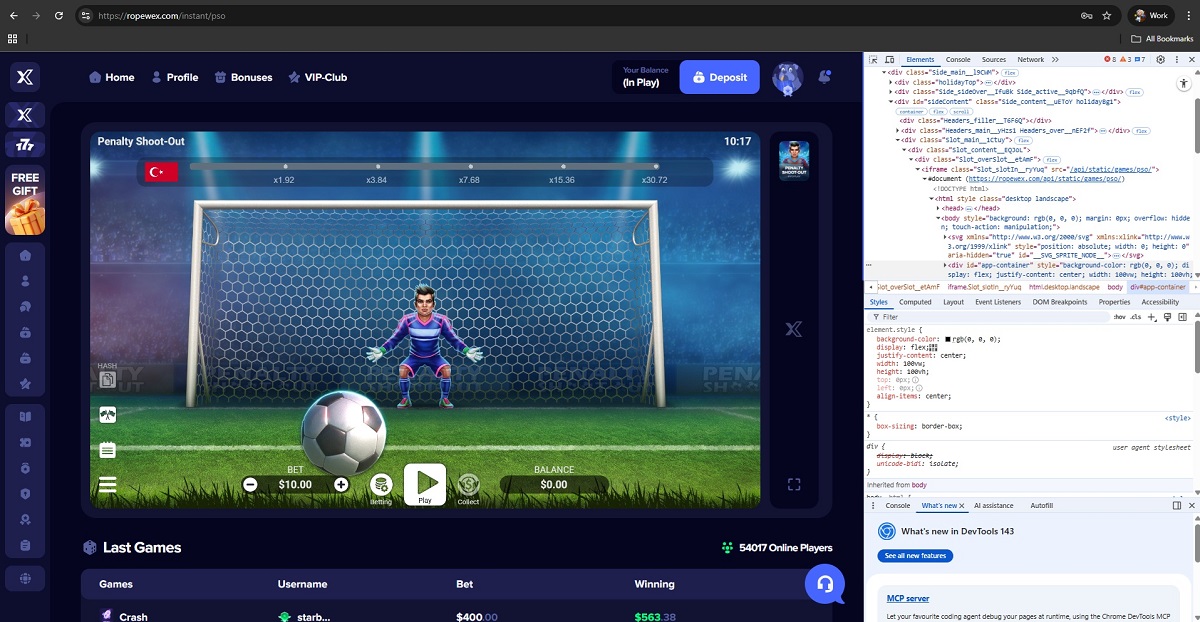The width and height of the screenshot is (1200, 622).
Task: Click the FREE GIFT sidebar banner
Action: [x=25, y=199]
